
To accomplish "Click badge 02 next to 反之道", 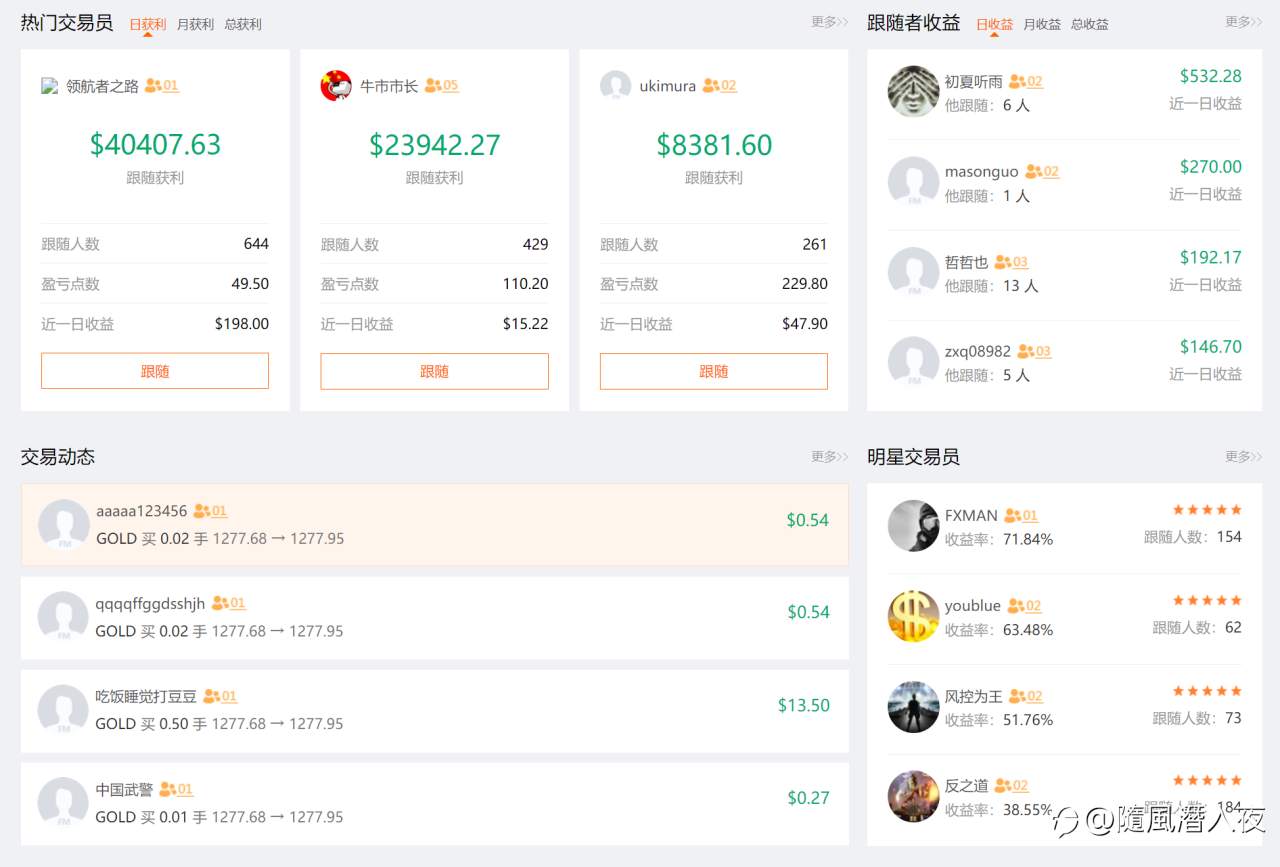I will tap(1012, 786).
